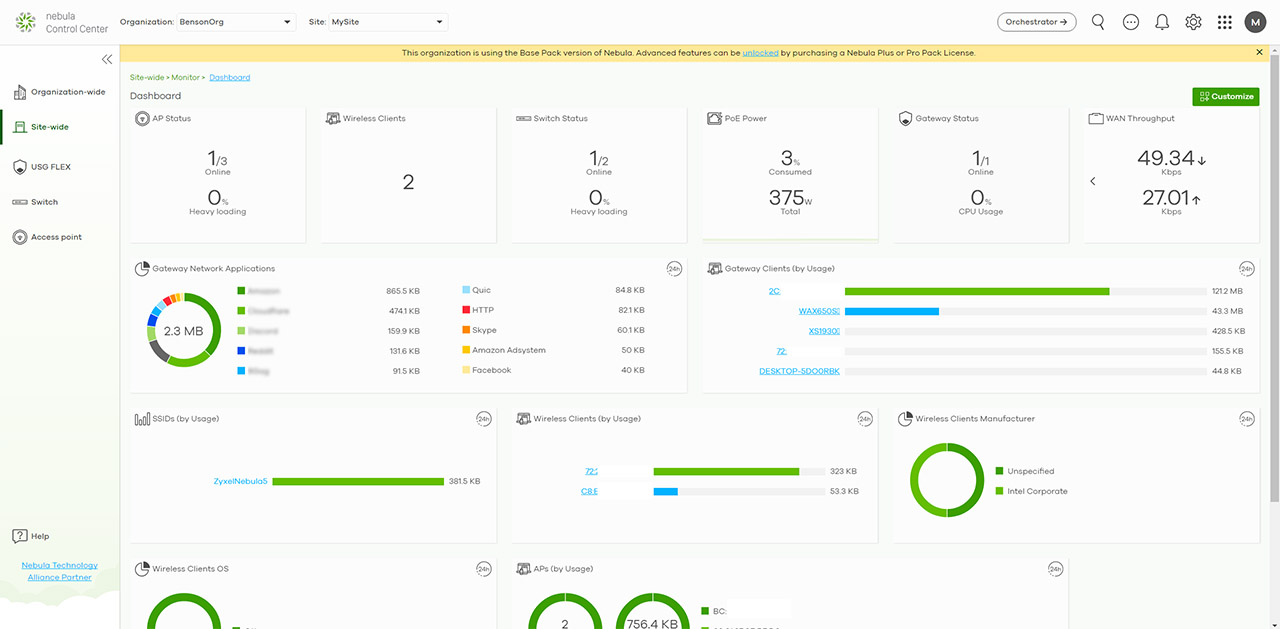
Task: Click the Nebula Control Center logo
Action: tap(62, 22)
